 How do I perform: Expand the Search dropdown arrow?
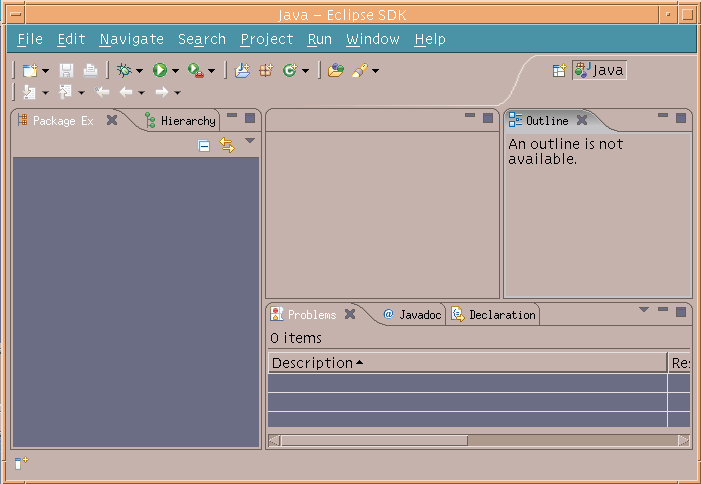tap(376, 71)
